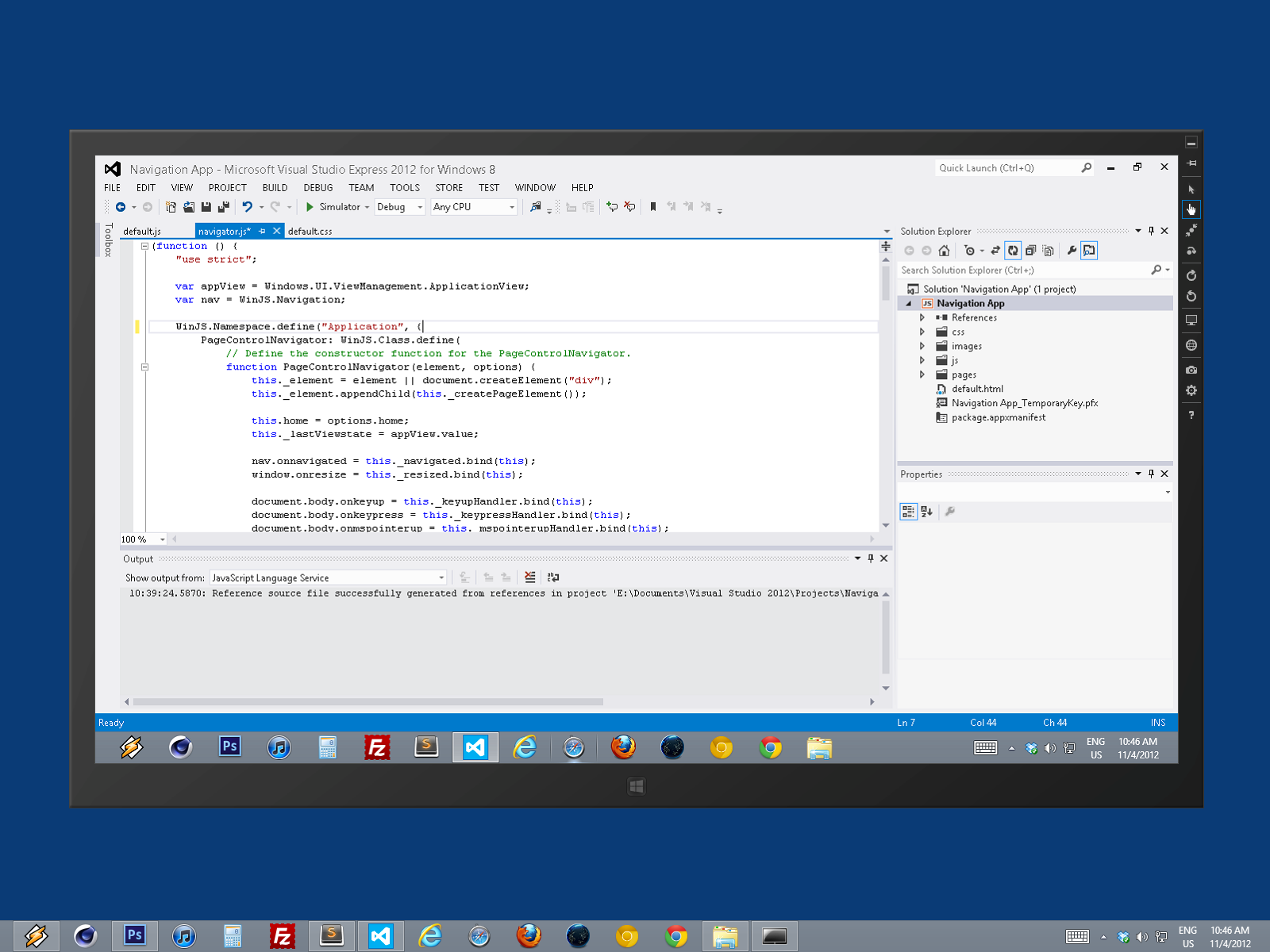
Task: Collapse the Navigation App project node
Action: (909, 304)
